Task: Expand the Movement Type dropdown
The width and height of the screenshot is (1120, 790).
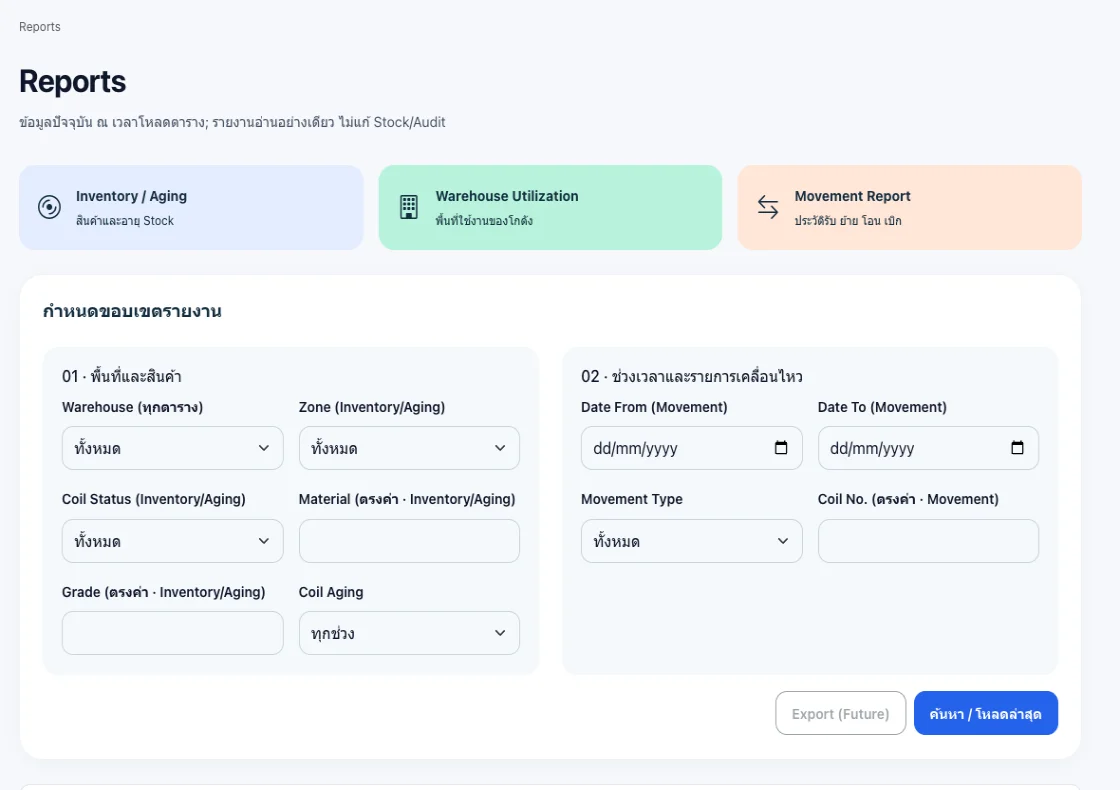Action: [x=691, y=541]
